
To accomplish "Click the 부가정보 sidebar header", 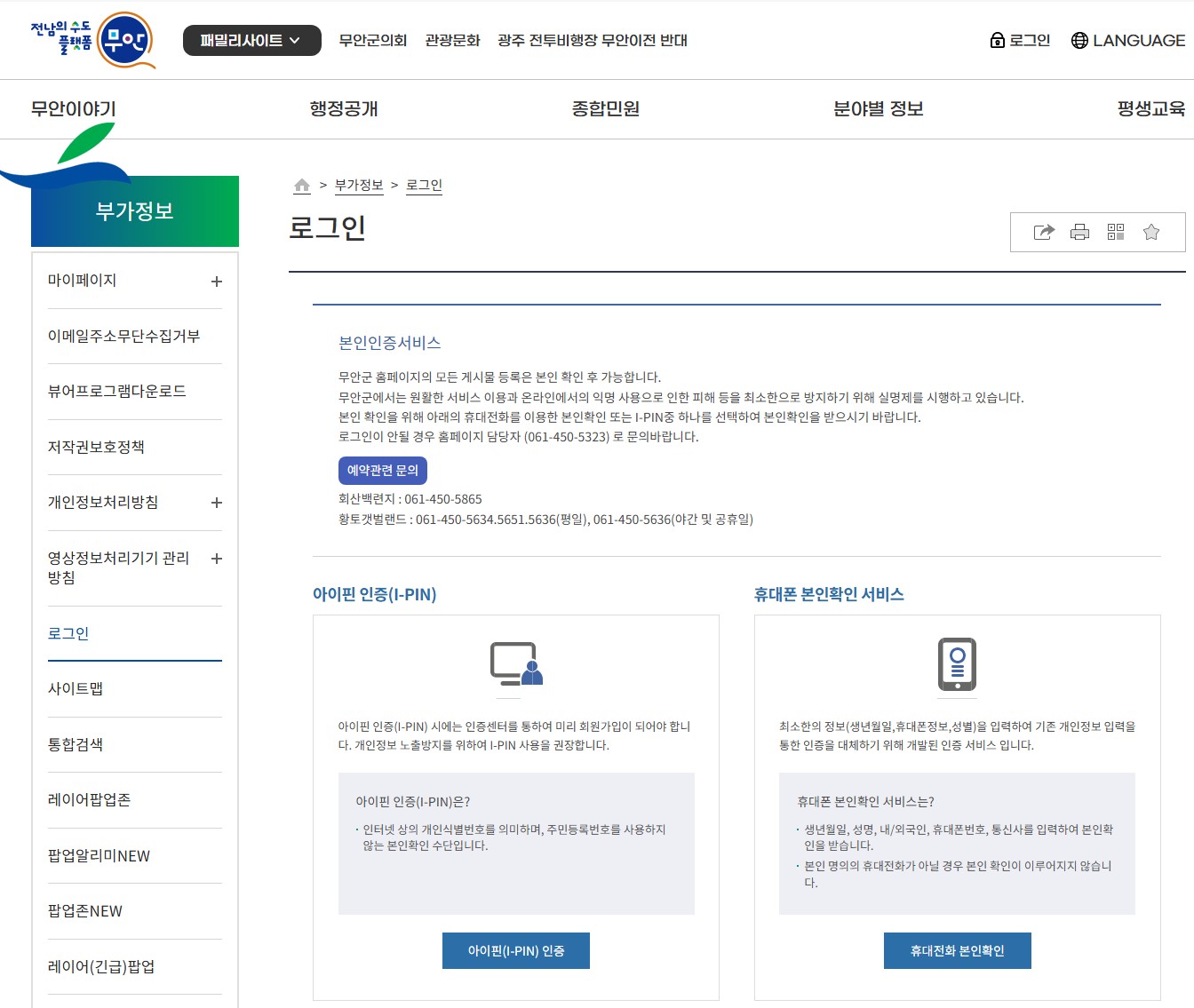I will (x=135, y=211).
